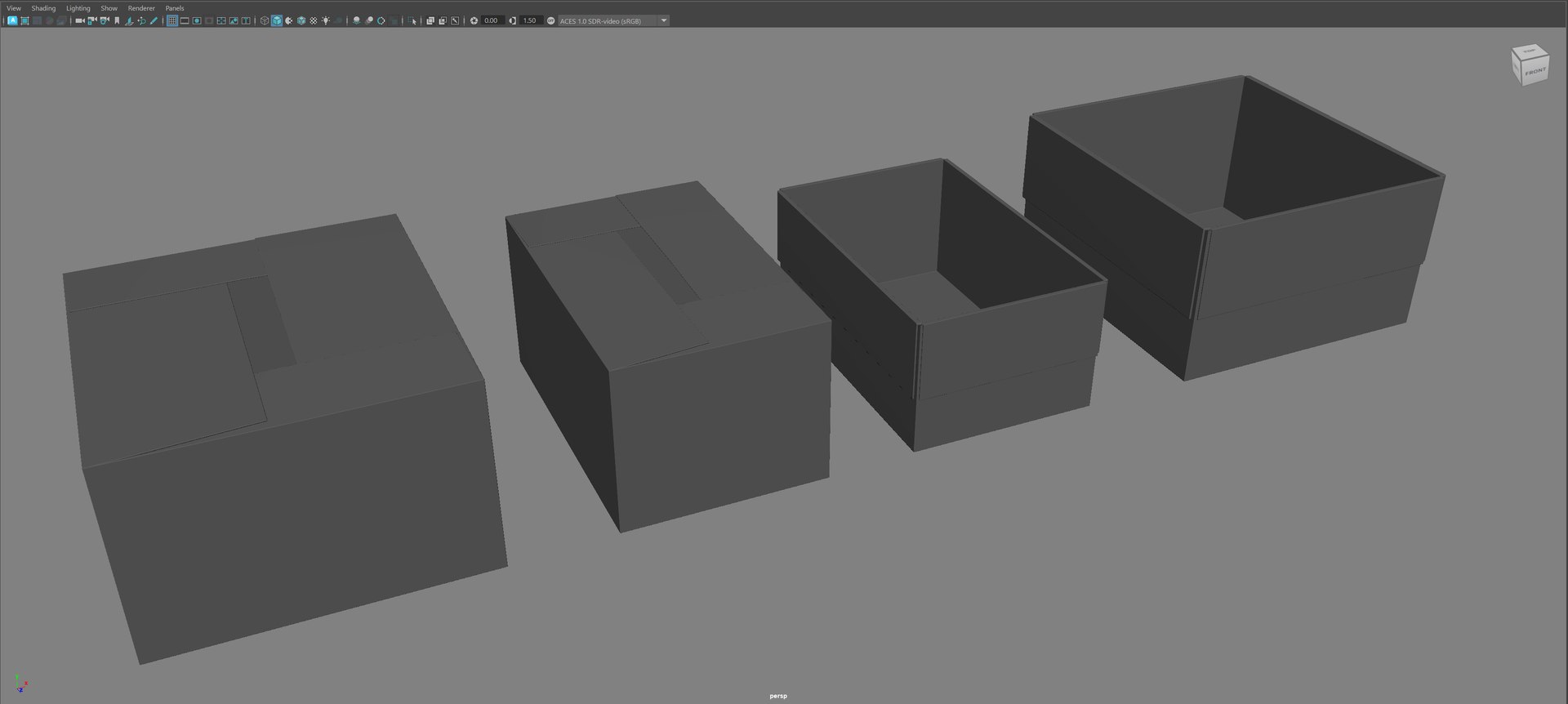Toggle X-Ray display icon
The image size is (1568, 704).
point(430,20)
